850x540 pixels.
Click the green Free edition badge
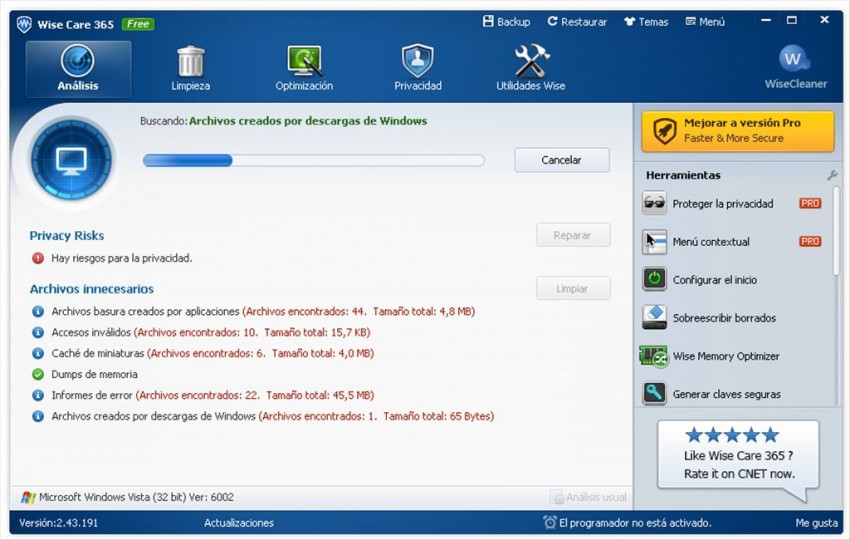[x=138, y=24]
